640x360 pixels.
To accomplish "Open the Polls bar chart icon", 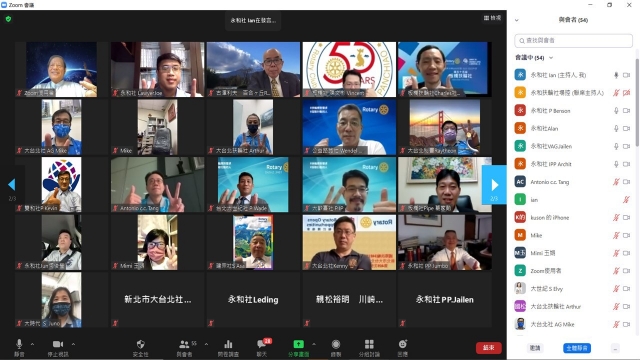I will 228,344.
